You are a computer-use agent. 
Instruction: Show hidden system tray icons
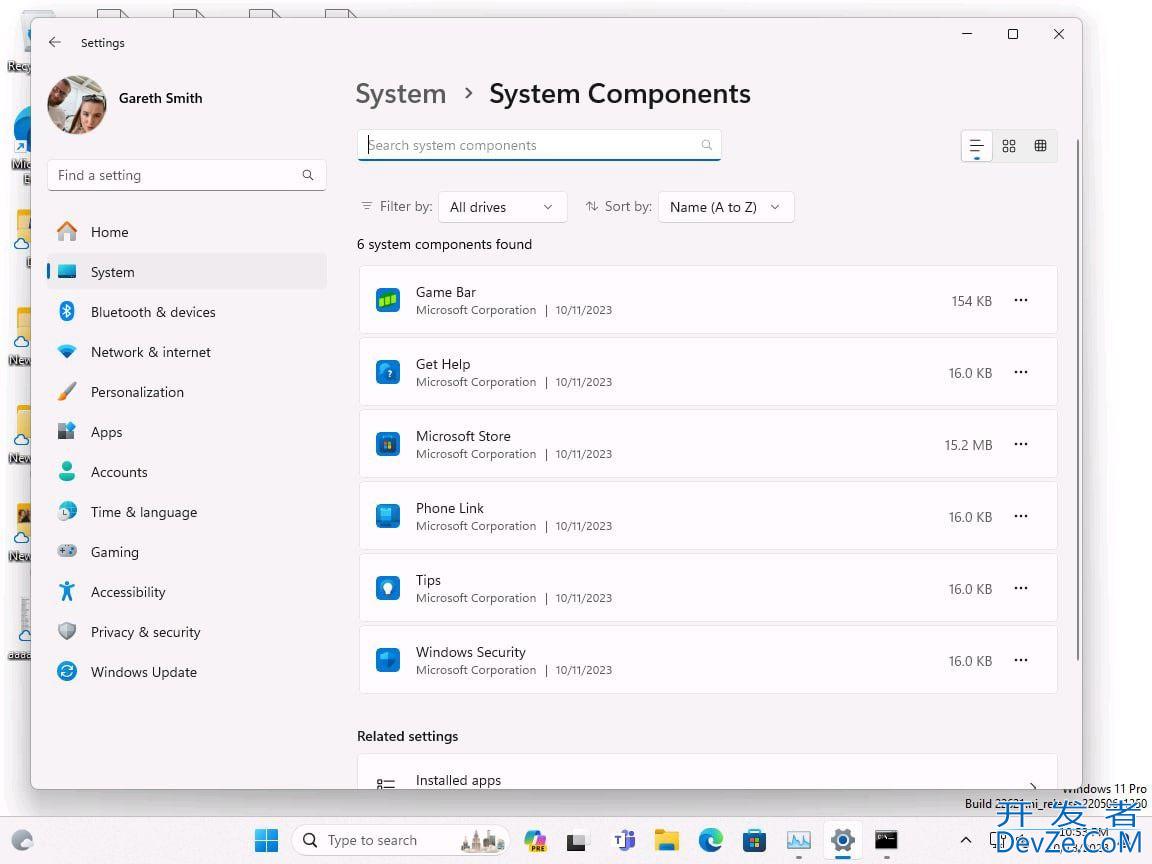pyautogui.click(x=966, y=840)
